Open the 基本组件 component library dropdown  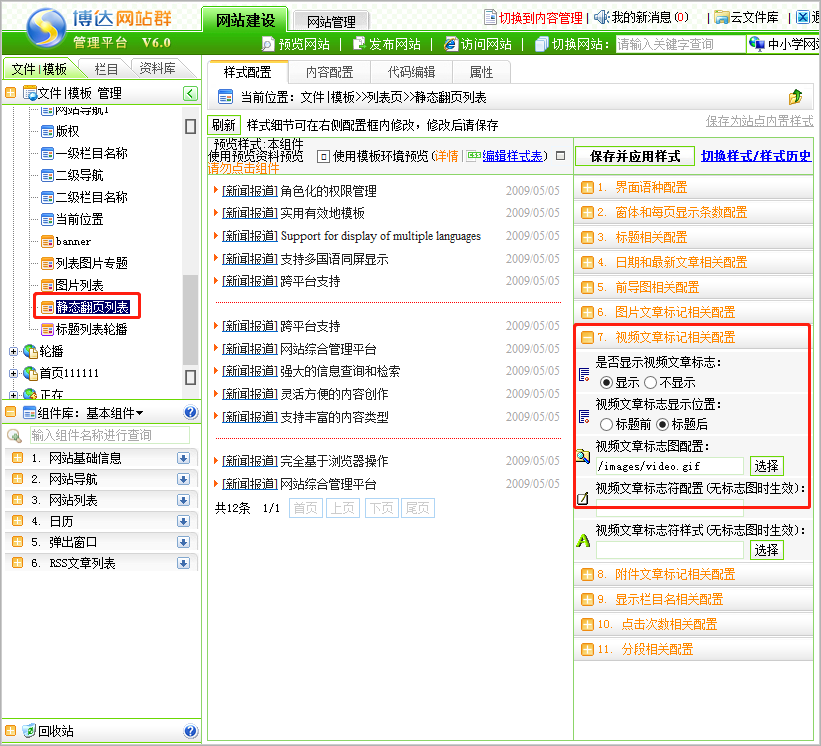(x=114, y=413)
